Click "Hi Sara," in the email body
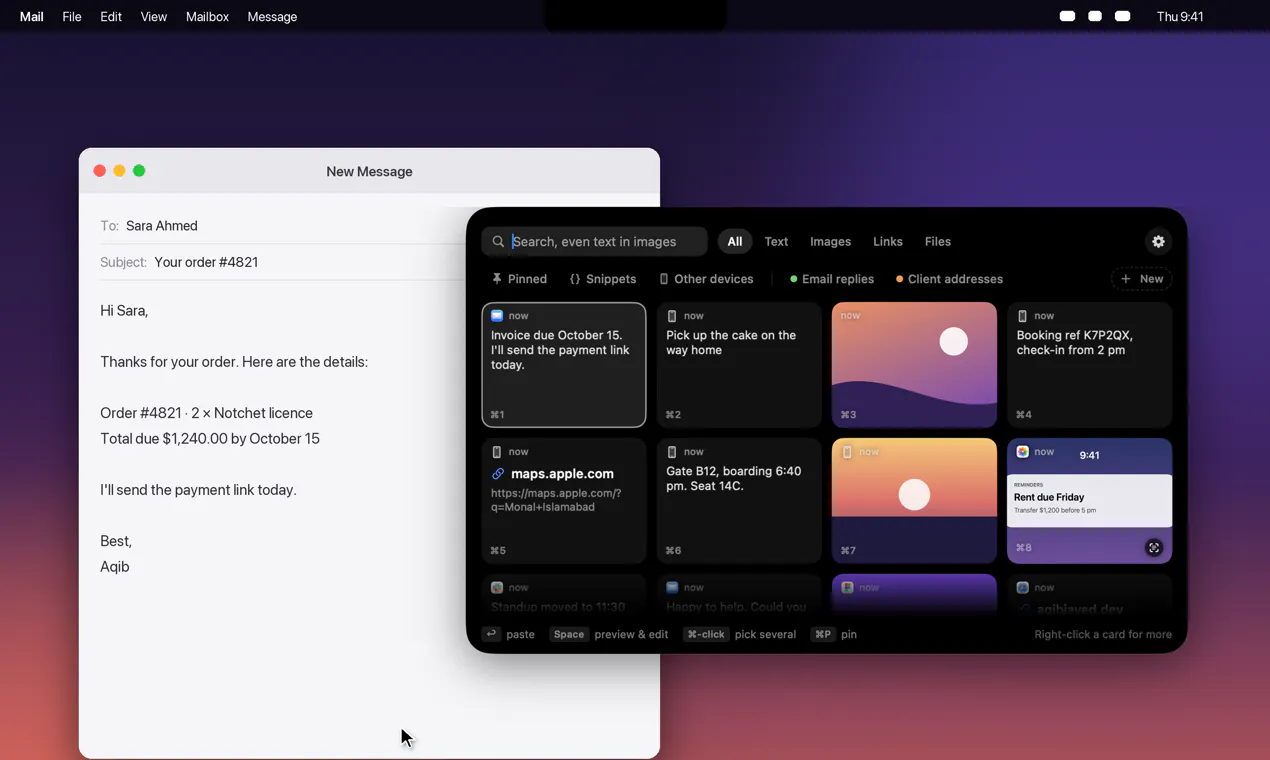This screenshot has width=1270, height=760. [124, 311]
